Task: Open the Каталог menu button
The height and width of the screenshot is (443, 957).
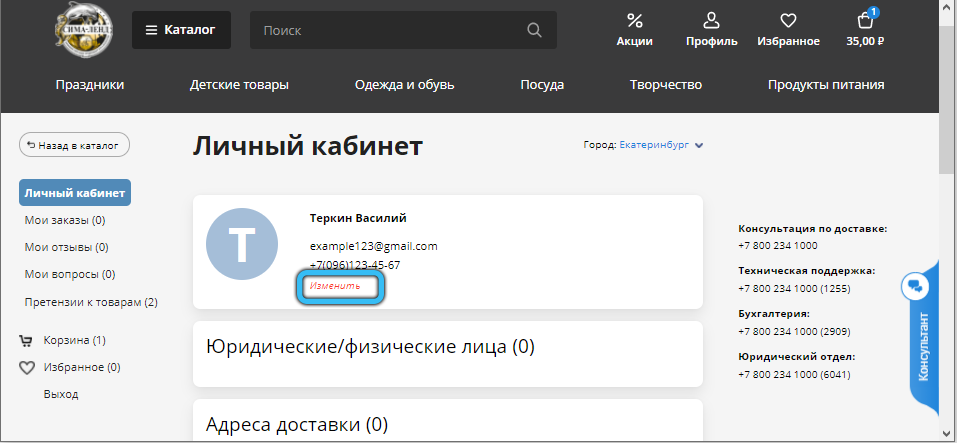Action: coord(181,30)
